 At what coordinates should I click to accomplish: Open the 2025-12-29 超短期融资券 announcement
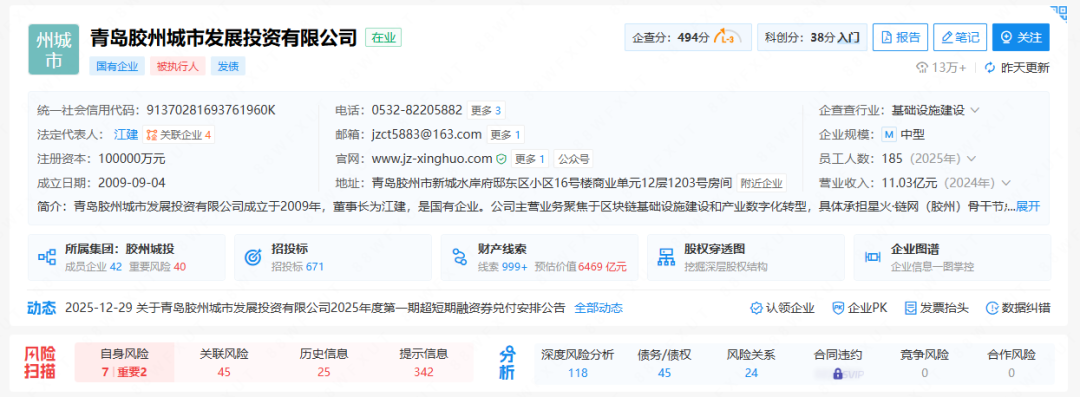[314, 308]
